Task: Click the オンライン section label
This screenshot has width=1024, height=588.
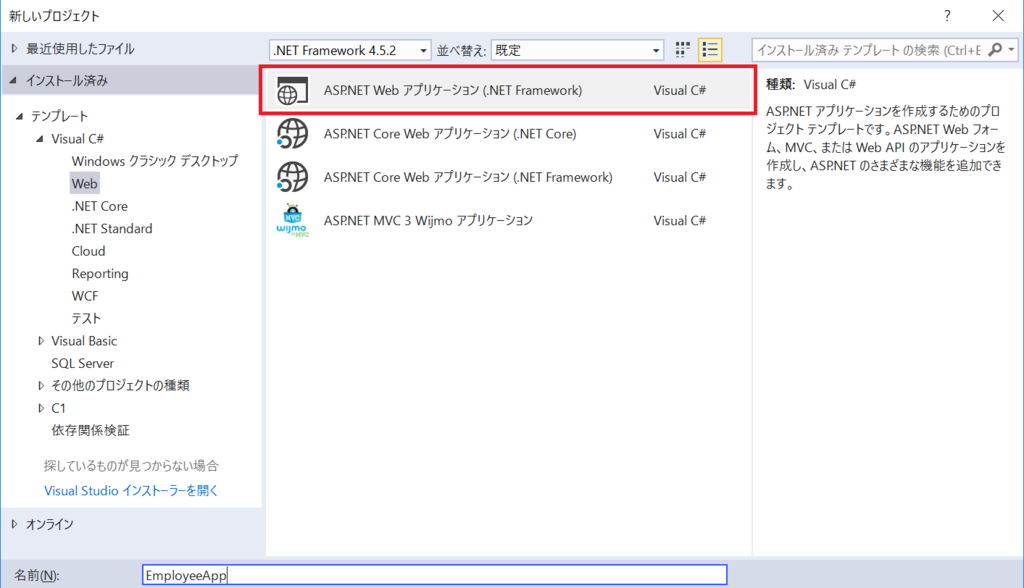Action: (50, 524)
